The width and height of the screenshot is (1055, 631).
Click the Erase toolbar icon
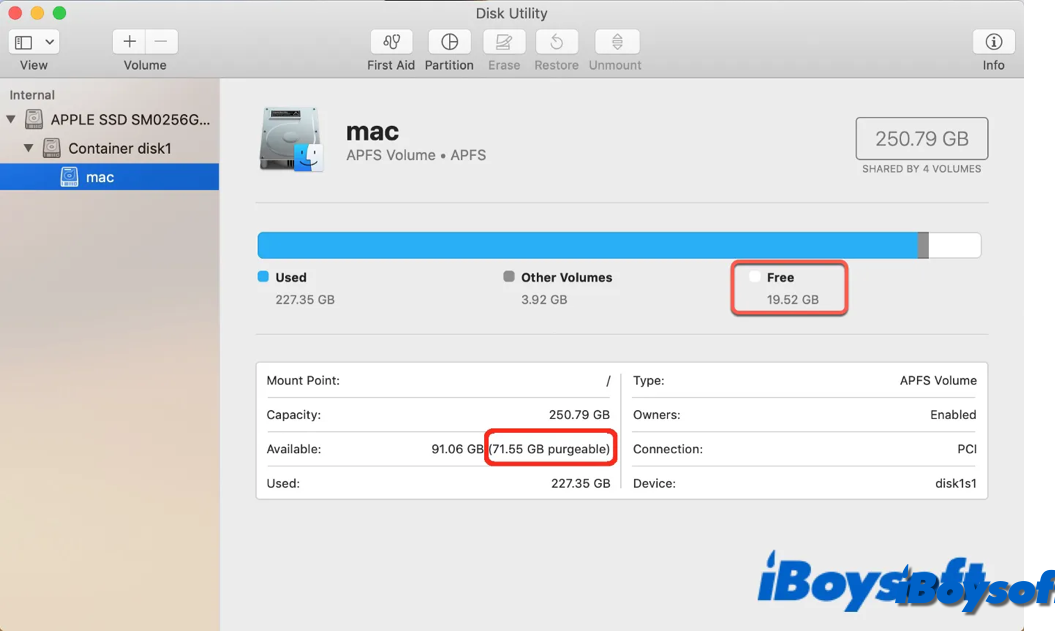[x=504, y=42]
